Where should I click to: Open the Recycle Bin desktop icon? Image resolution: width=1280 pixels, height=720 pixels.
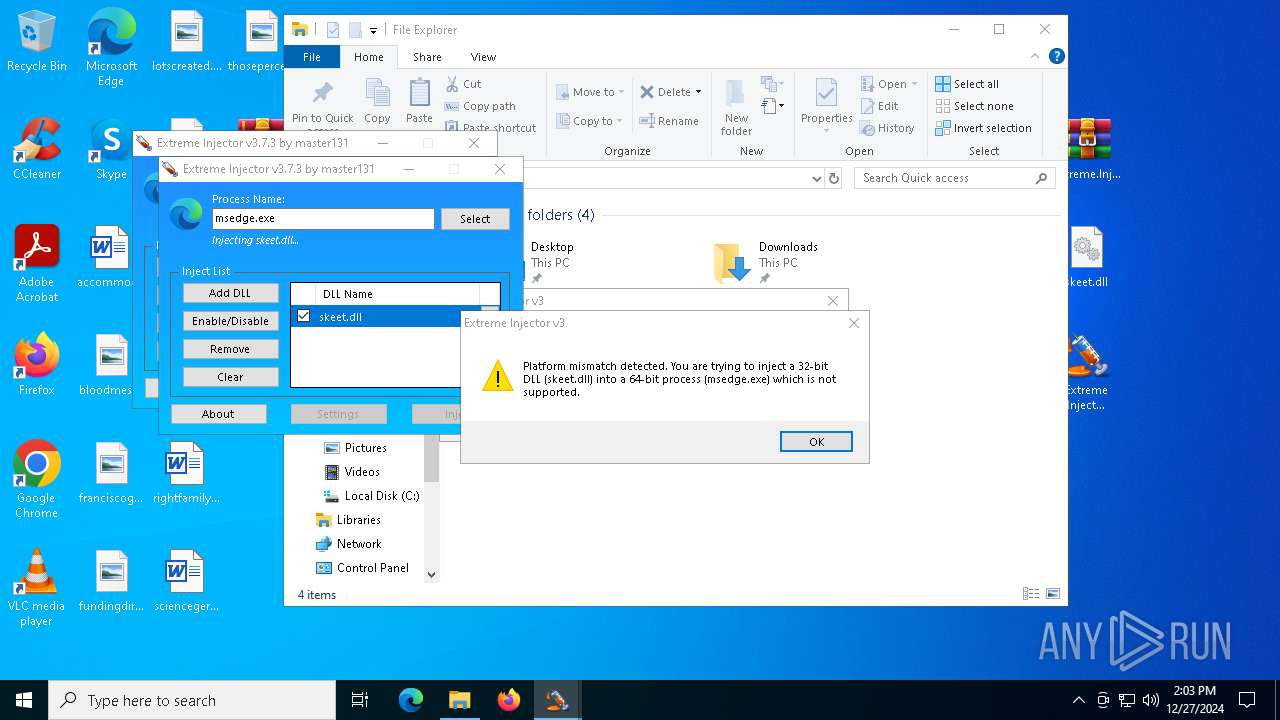(37, 42)
